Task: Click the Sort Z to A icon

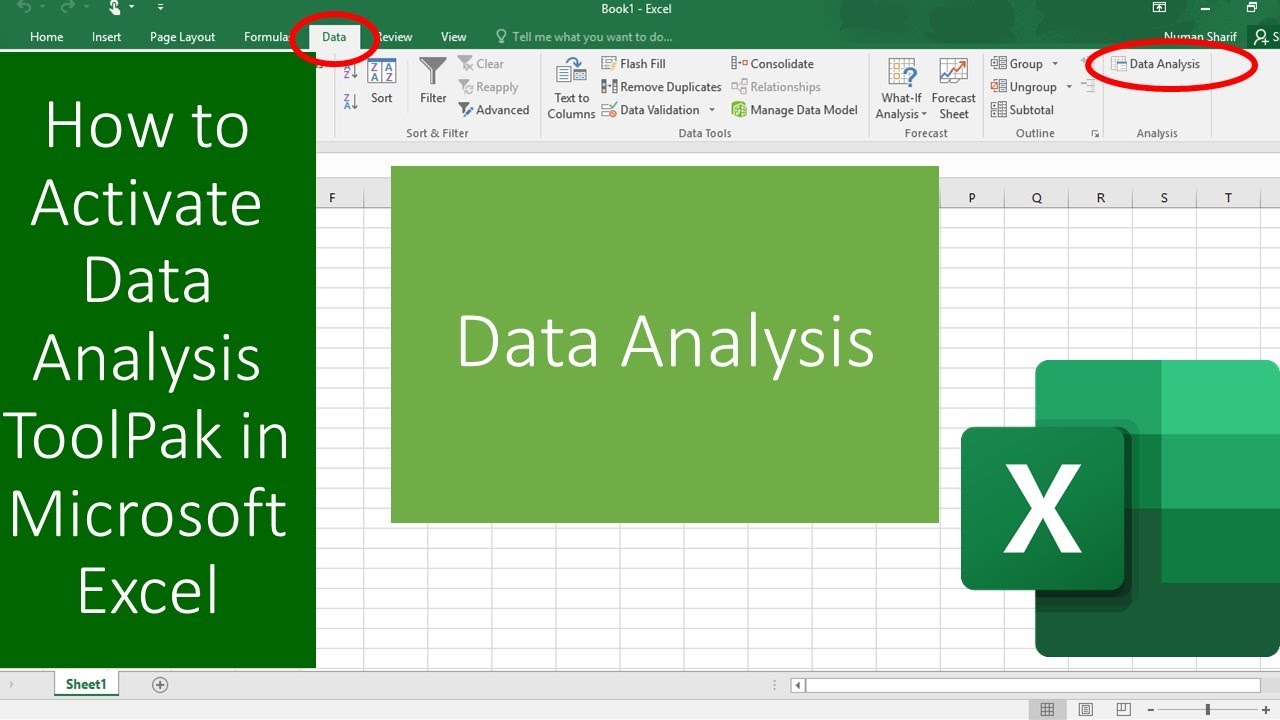Action: click(351, 102)
